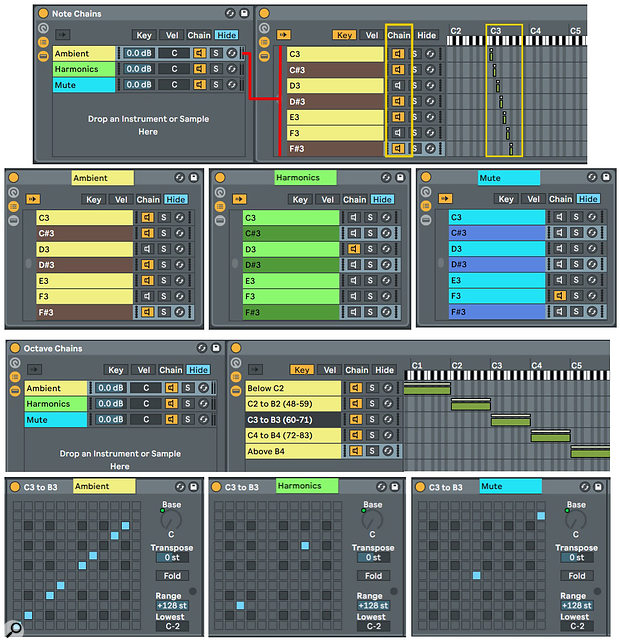Open hot-swap in Harmonics rack title bar
Image resolution: width=620 pixels, height=644 pixels.
386,177
